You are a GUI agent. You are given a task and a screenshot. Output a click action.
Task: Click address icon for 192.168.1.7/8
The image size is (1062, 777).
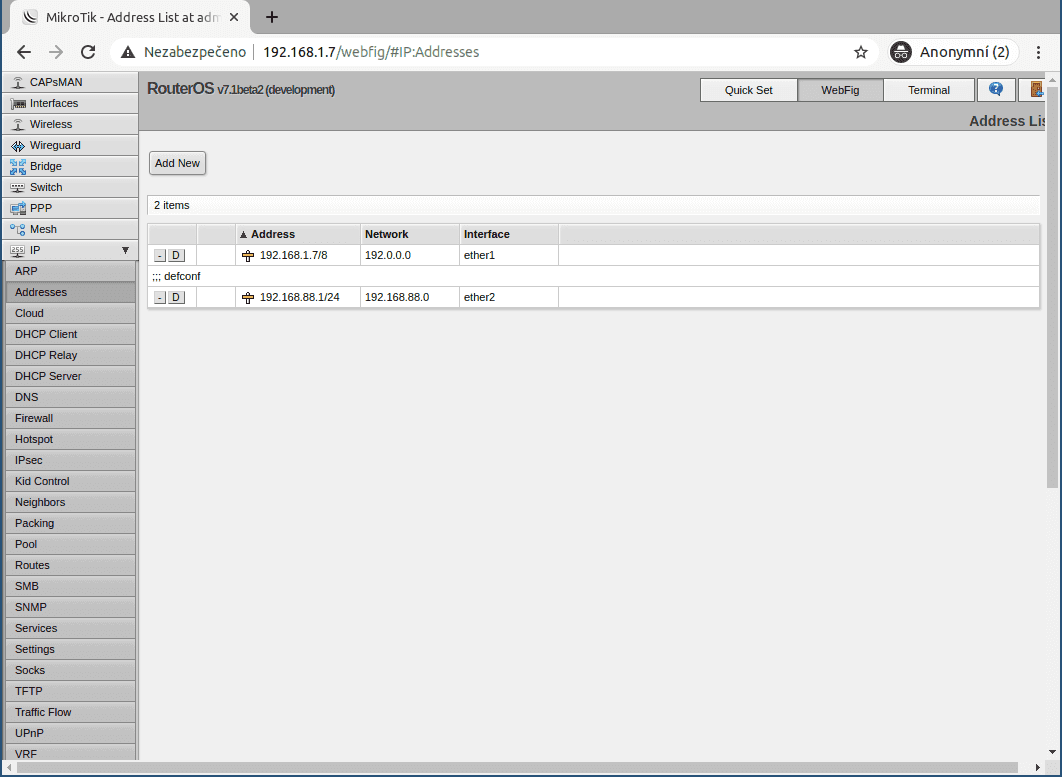(x=248, y=256)
